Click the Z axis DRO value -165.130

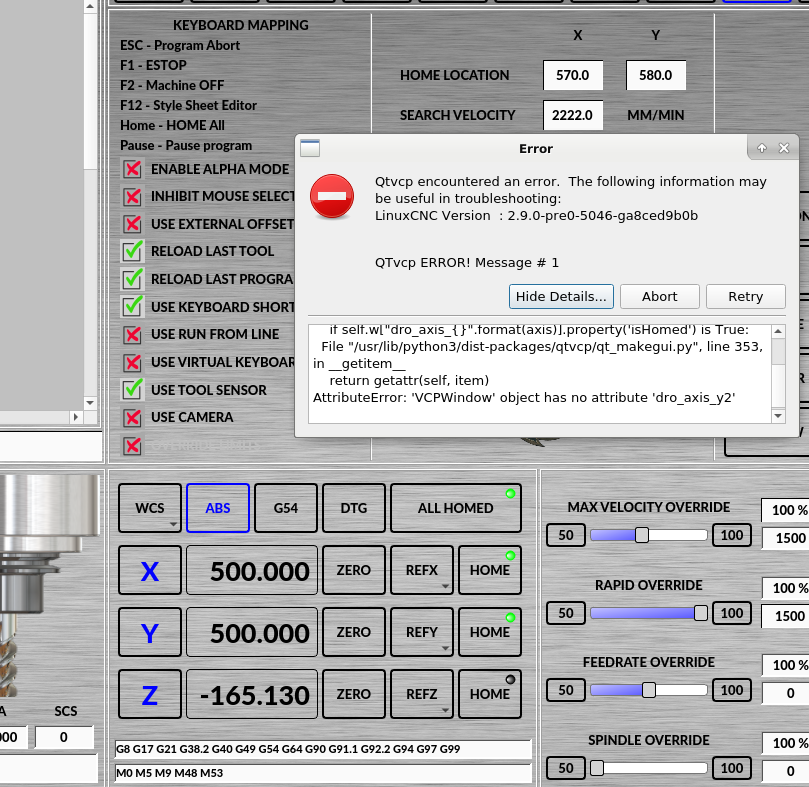[252, 694]
